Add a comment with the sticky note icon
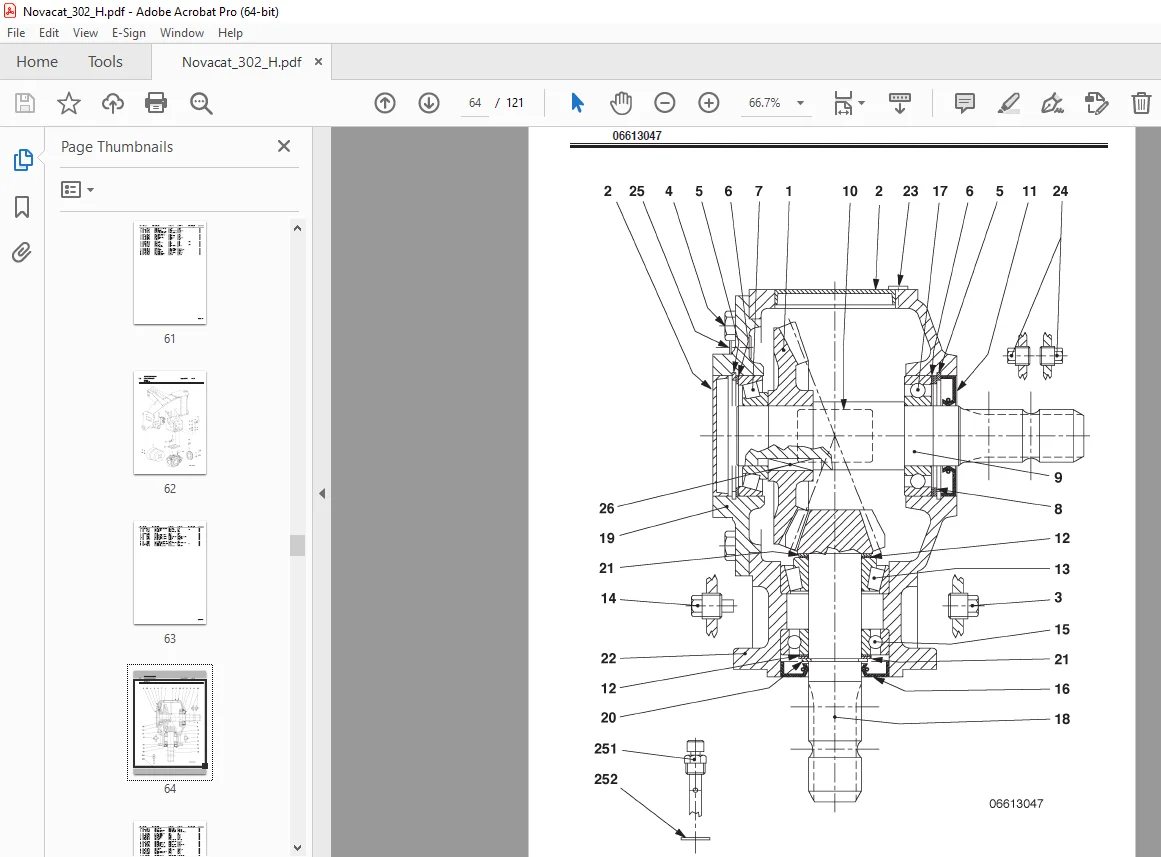 pyautogui.click(x=964, y=103)
